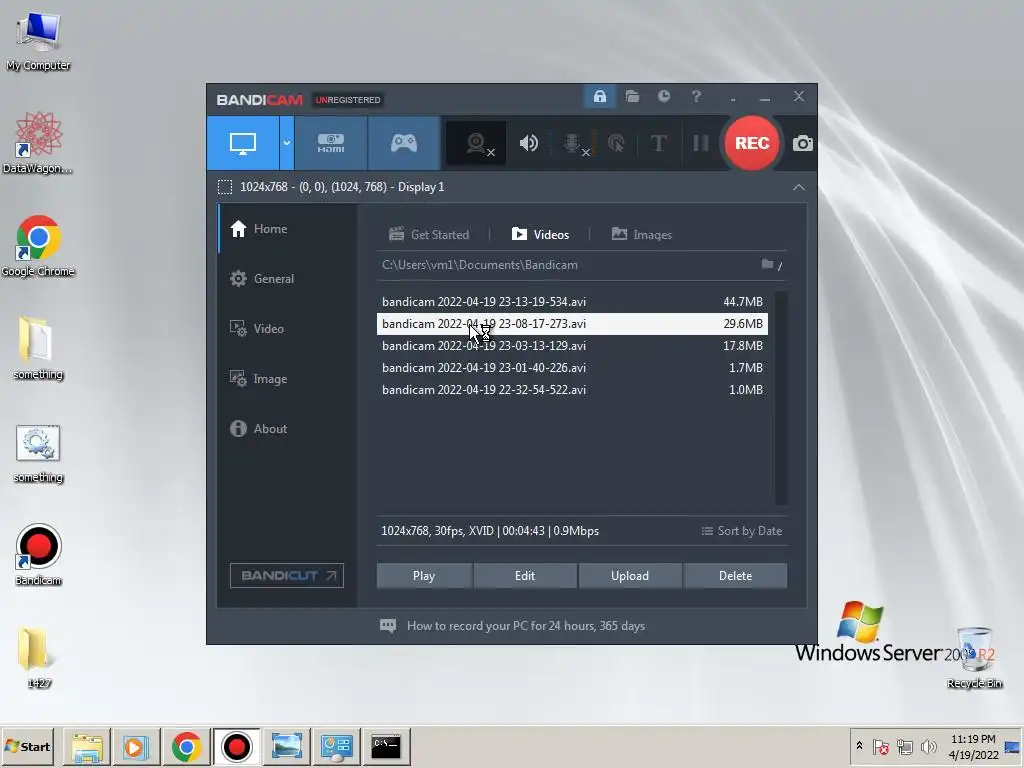This screenshot has width=1024, height=768.
Task: Open the Home section in the sidebar
Action: [288, 229]
